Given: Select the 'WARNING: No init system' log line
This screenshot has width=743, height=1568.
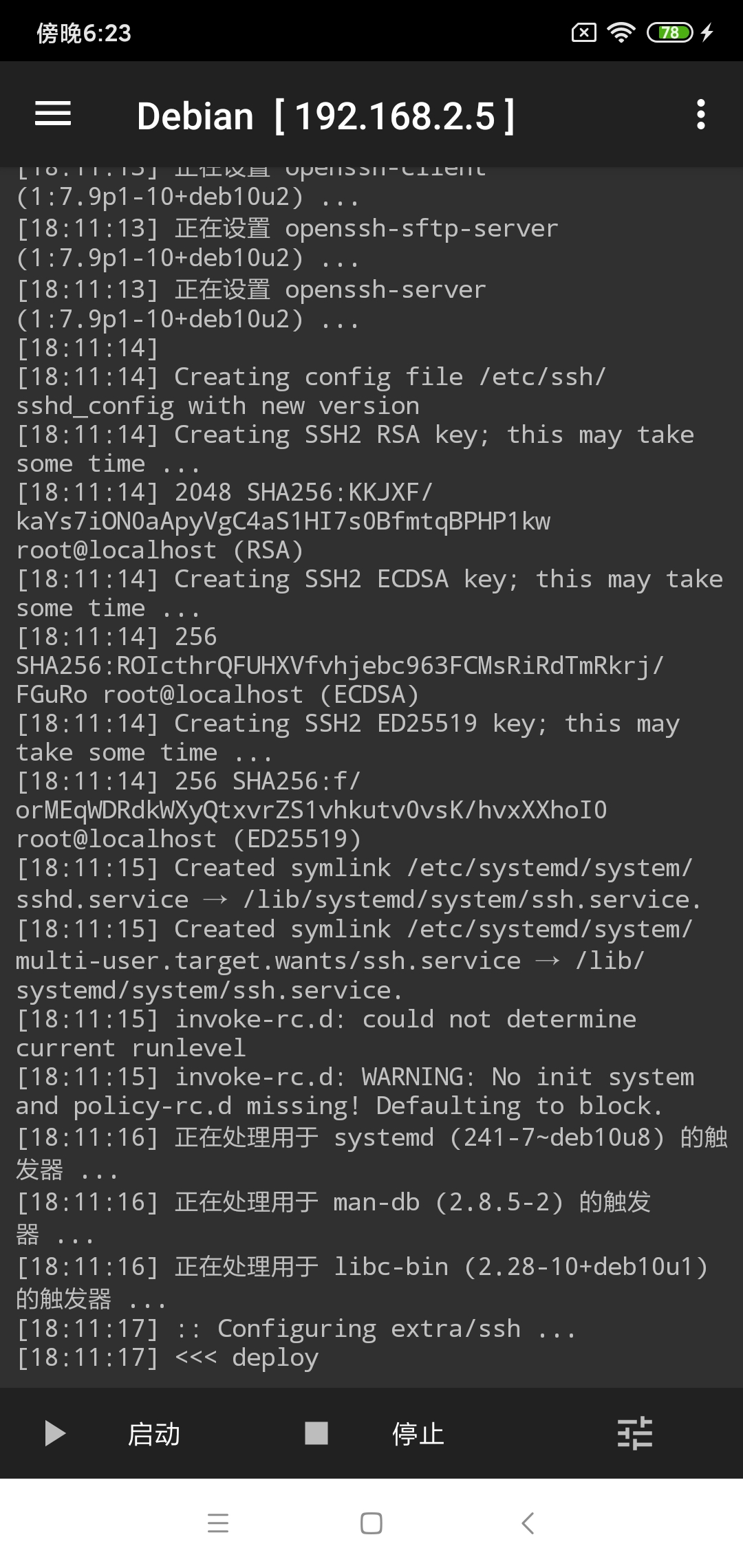Looking at the screenshot, I should (x=355, y=1091).
